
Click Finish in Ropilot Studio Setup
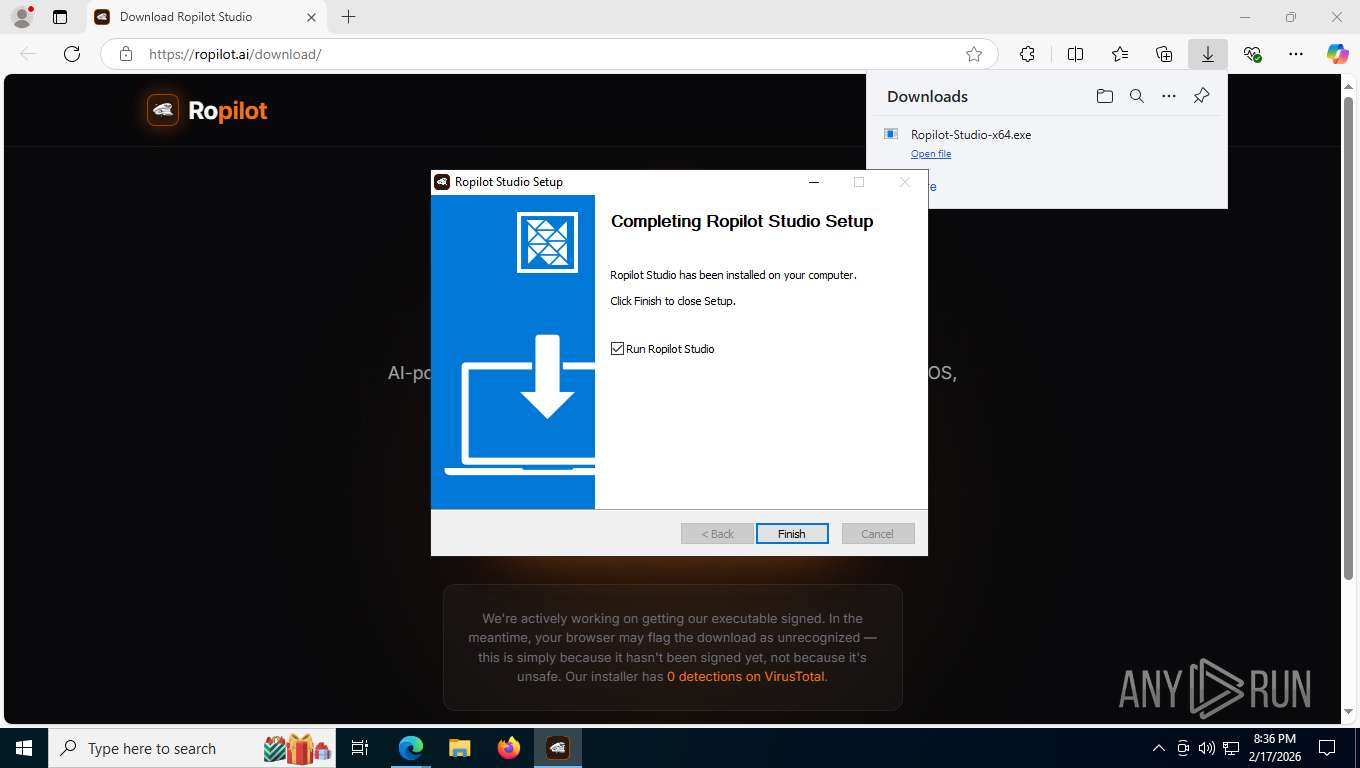click(792, 534)
